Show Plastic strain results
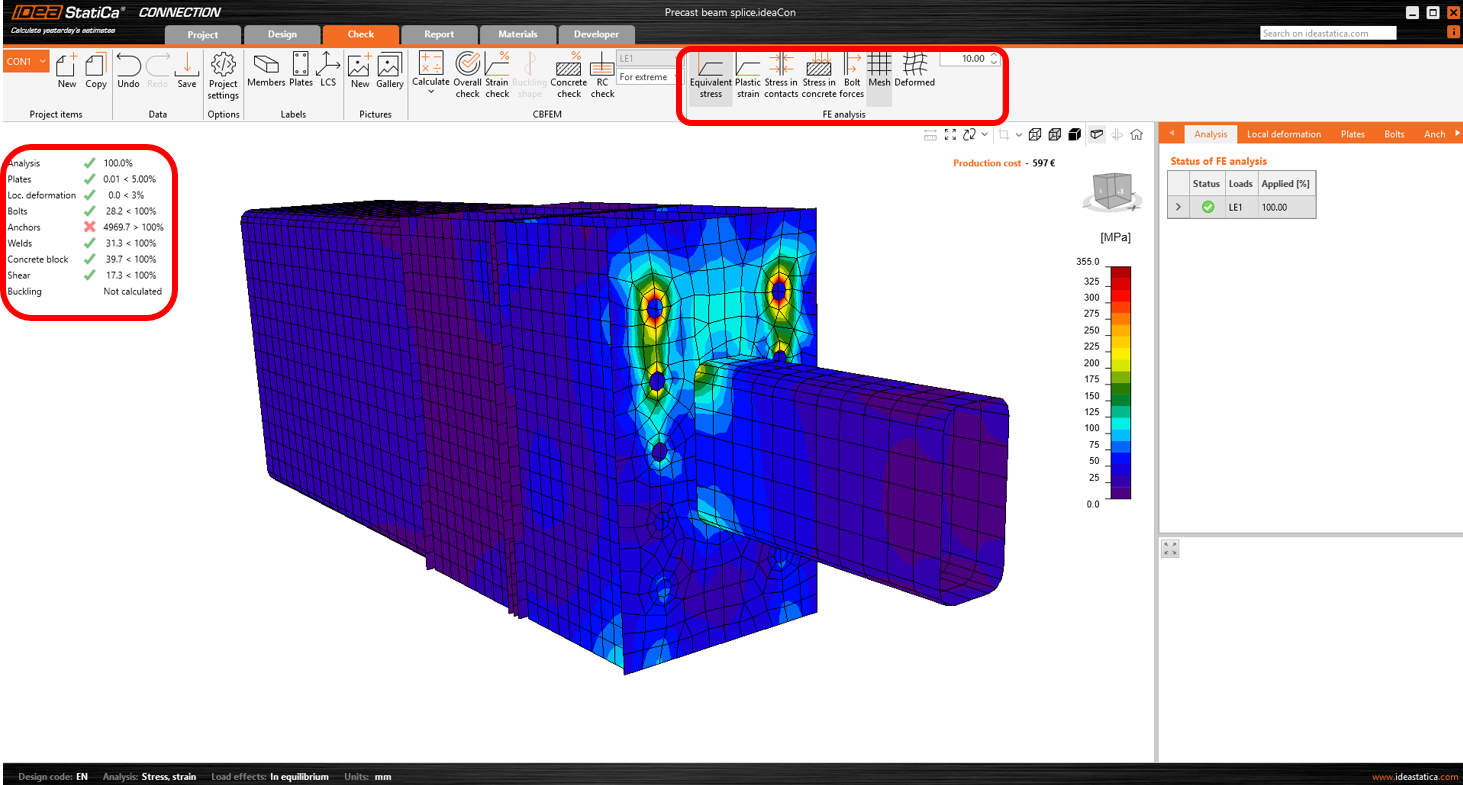This screenshot has width=1463, height=785. pos(747,74)
